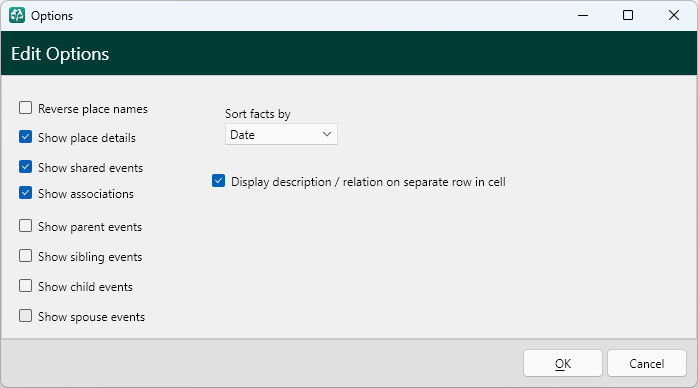Minimize the Options window
This screenshot has width=698, height=388.
coord(583,15)
